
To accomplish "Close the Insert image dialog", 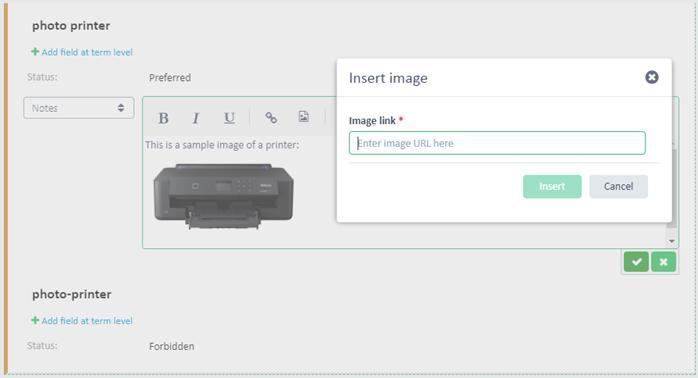I will coord(652,77).
